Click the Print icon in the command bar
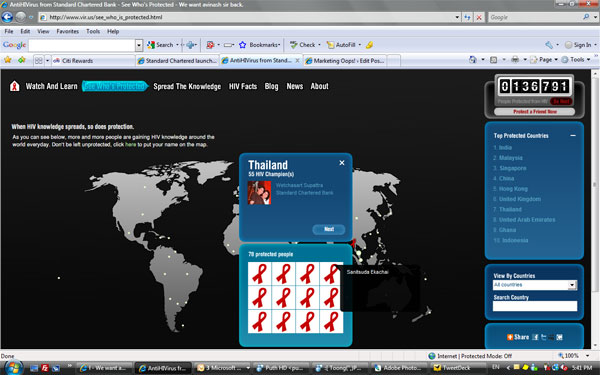 (x=515, y=59)
